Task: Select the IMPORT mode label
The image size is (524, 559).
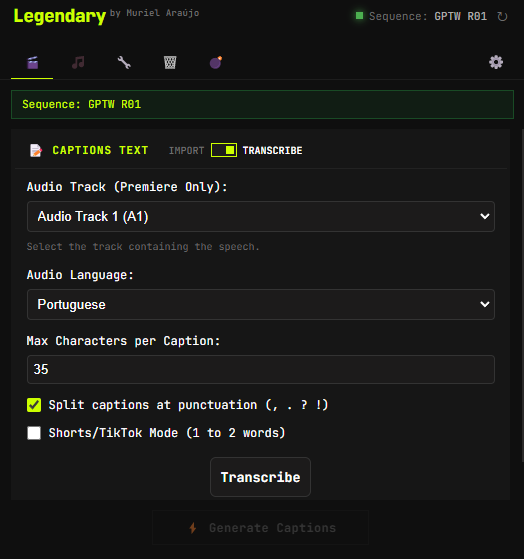Action: click(186, 150)
